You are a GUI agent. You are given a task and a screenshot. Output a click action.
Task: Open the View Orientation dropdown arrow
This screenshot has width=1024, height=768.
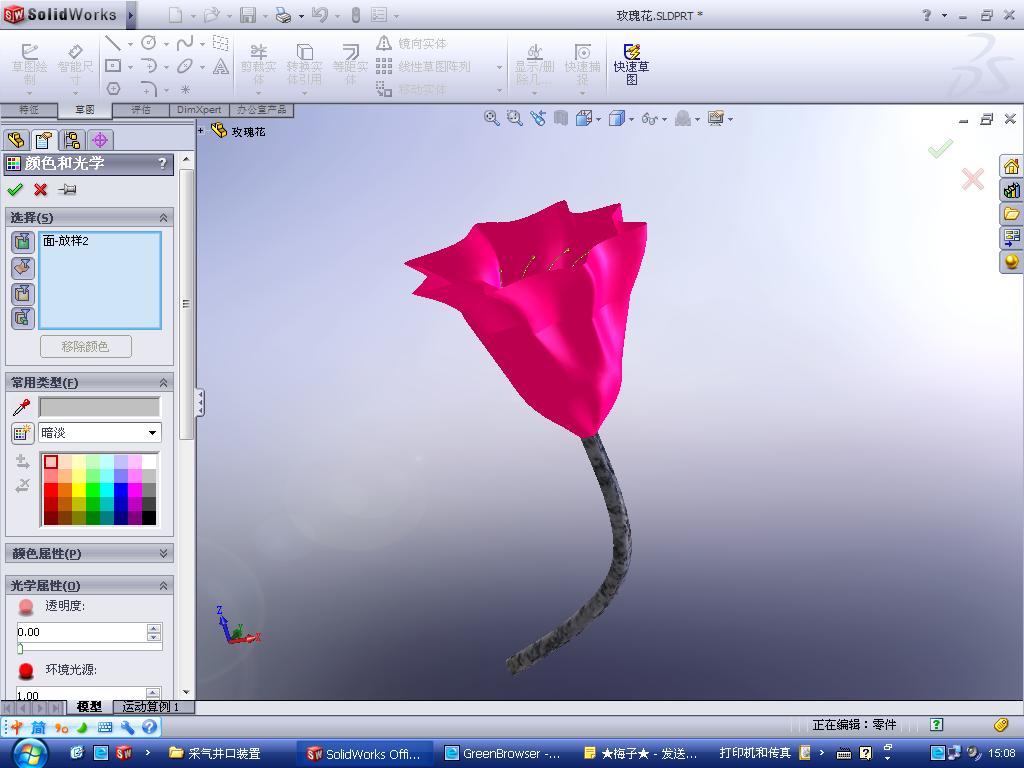click(x=598, y=119)
